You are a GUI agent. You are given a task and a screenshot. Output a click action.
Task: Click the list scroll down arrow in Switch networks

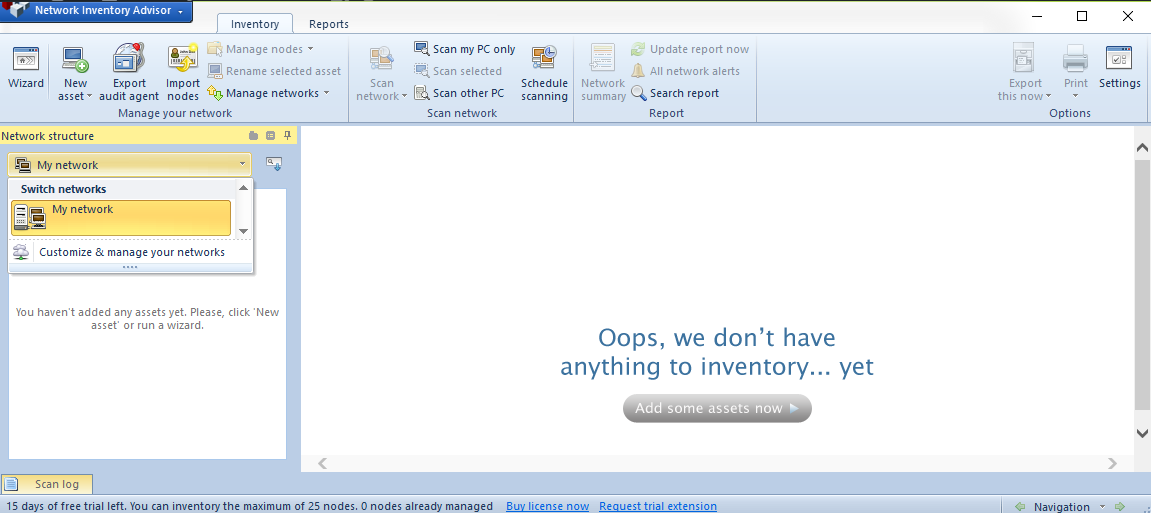tap(244, 231)
